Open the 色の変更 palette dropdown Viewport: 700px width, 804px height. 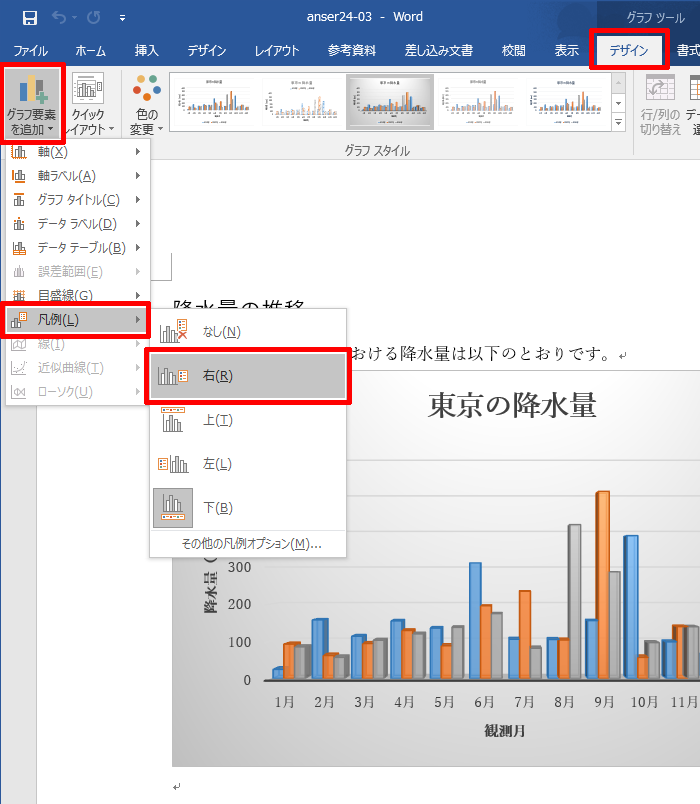tap(147, 104)
